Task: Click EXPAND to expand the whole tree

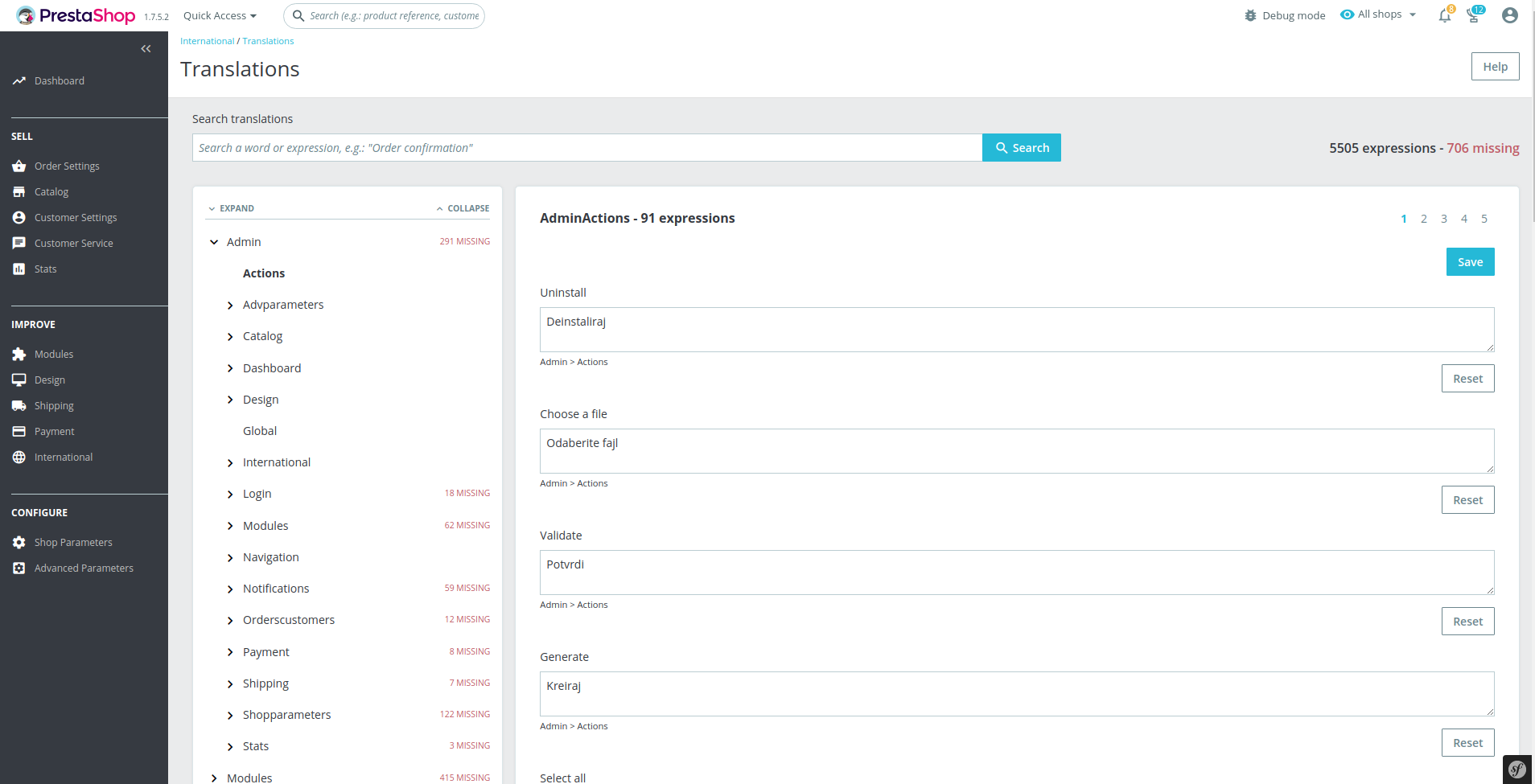Action: (x=231, y=208)
